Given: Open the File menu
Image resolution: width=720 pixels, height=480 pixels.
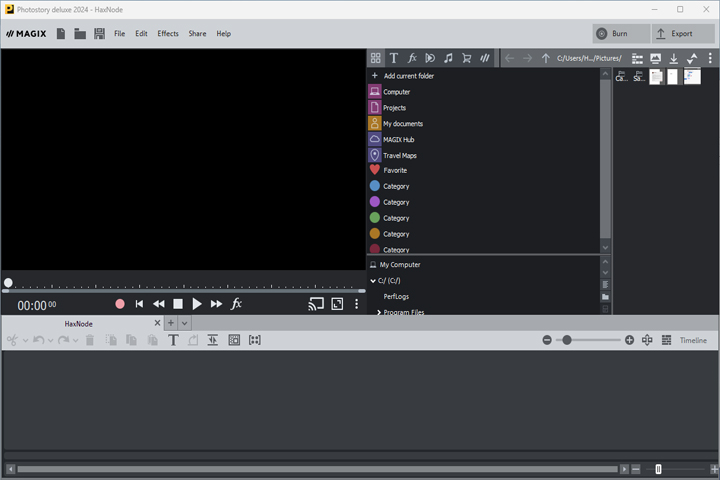Looking at the screenshot, I should (119, 34).
